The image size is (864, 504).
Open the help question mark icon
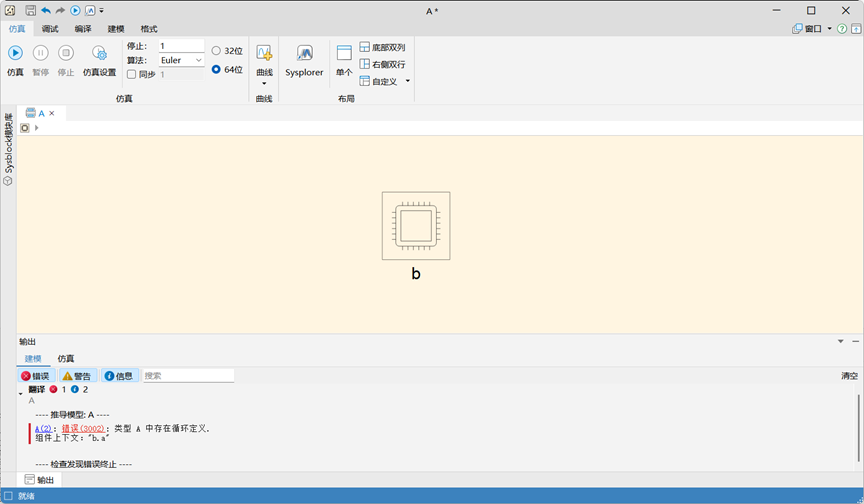842,29
